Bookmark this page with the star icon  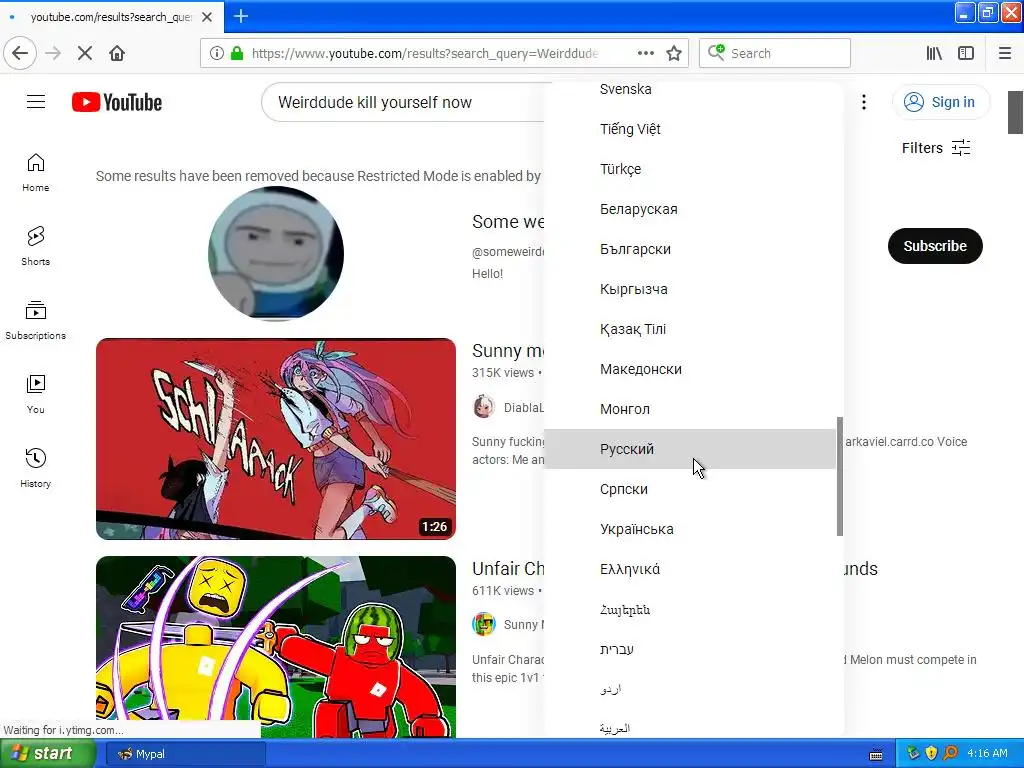[x=674, y=53]
